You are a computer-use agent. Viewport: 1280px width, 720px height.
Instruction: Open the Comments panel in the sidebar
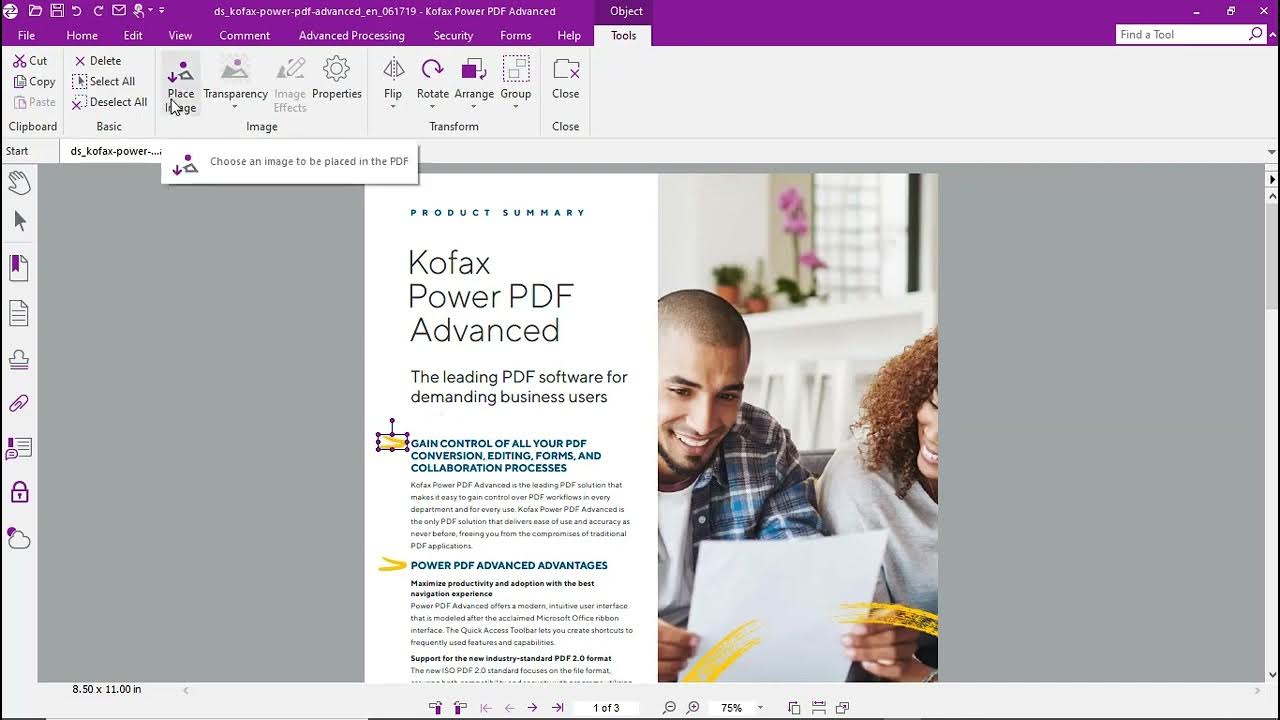click(x=19, y=449)
